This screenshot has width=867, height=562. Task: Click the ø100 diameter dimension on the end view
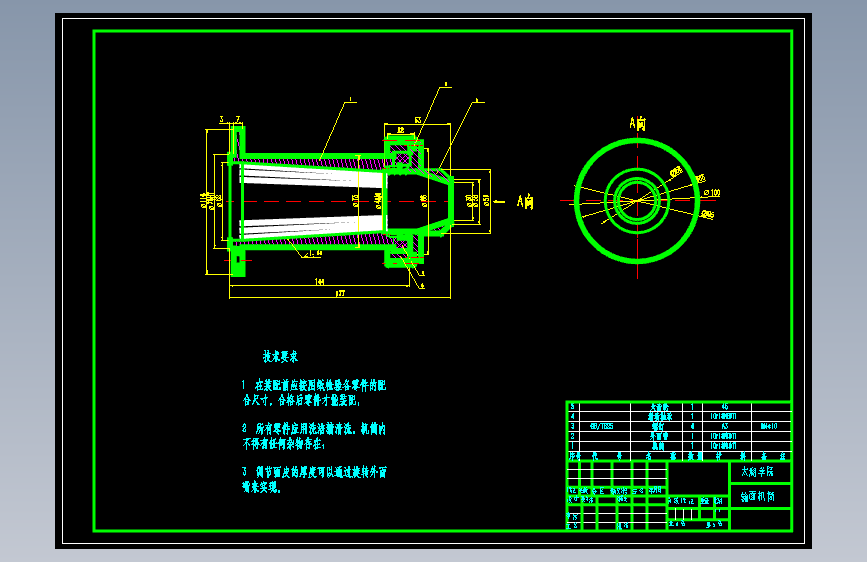click(x=712, y=193)
